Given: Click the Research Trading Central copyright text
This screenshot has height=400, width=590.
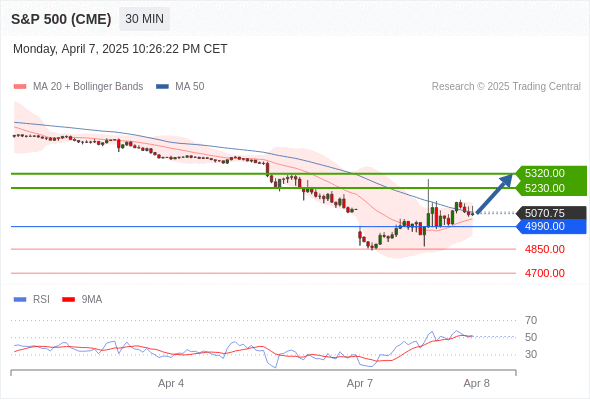Looking at the screenshot, I should click(506, 87).
